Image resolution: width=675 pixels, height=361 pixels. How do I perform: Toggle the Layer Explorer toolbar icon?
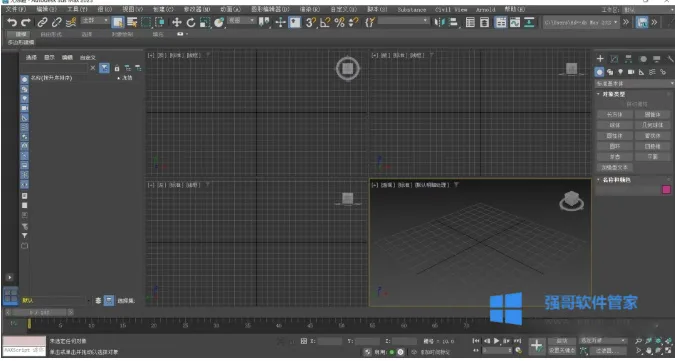pos(485,22)
